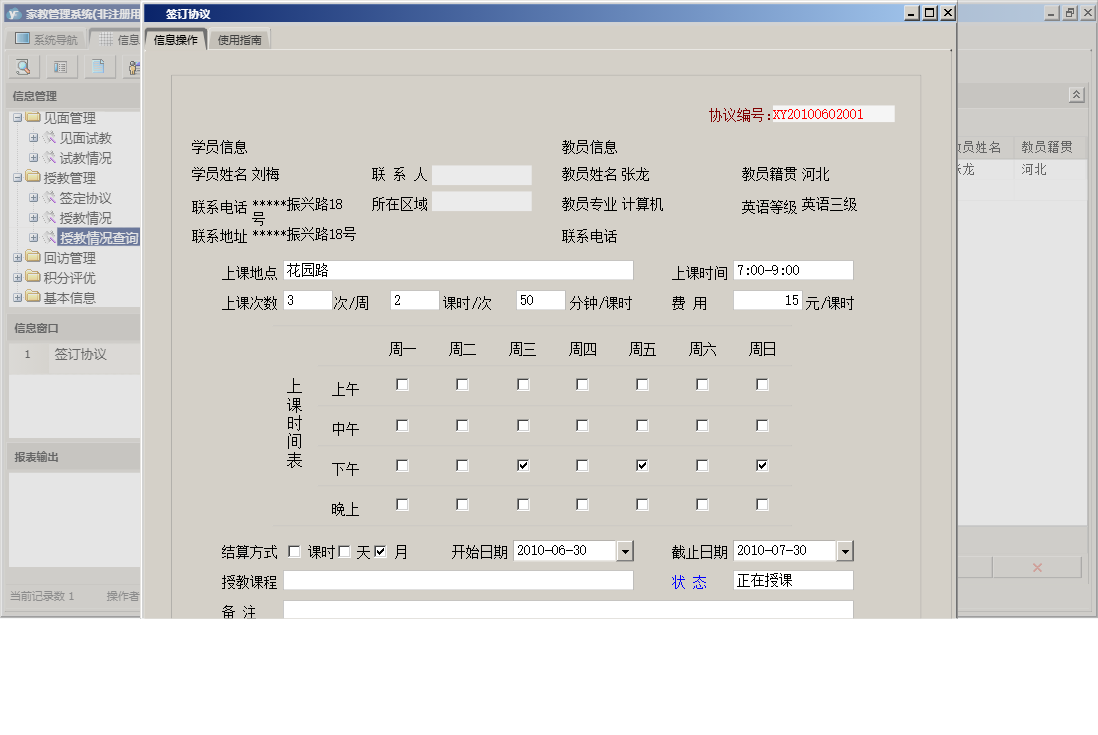Switch to 信息操作 tab

pyautogui.click(x=176, y=40)
